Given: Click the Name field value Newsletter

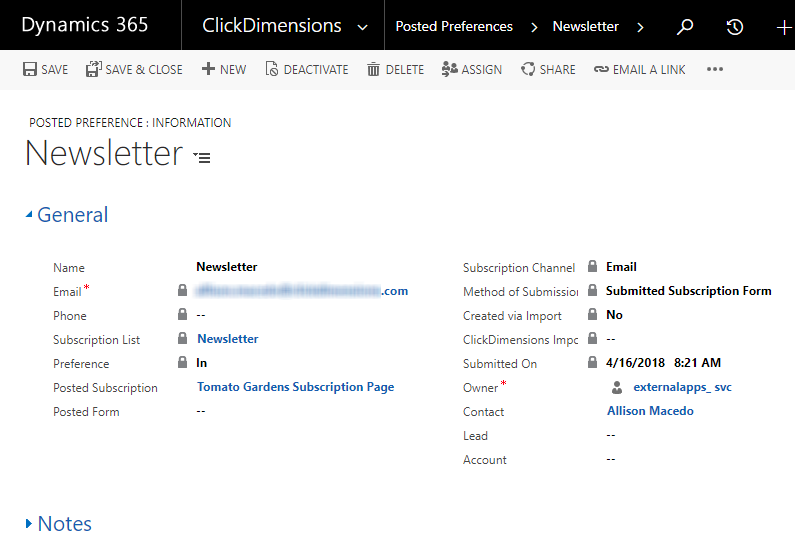Looking at the screenshot, I should point(227,267).
